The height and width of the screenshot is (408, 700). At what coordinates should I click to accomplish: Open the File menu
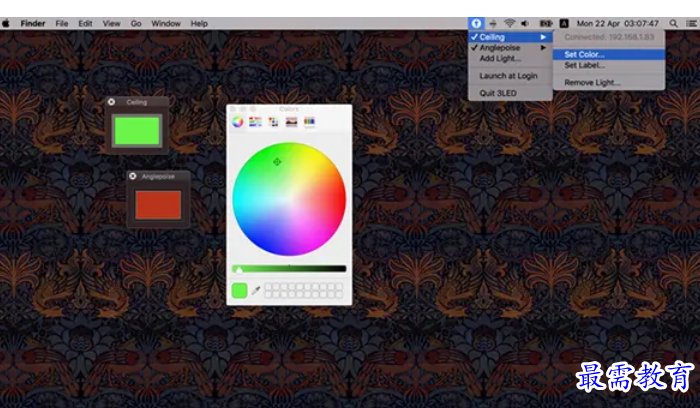click(62, 23)
